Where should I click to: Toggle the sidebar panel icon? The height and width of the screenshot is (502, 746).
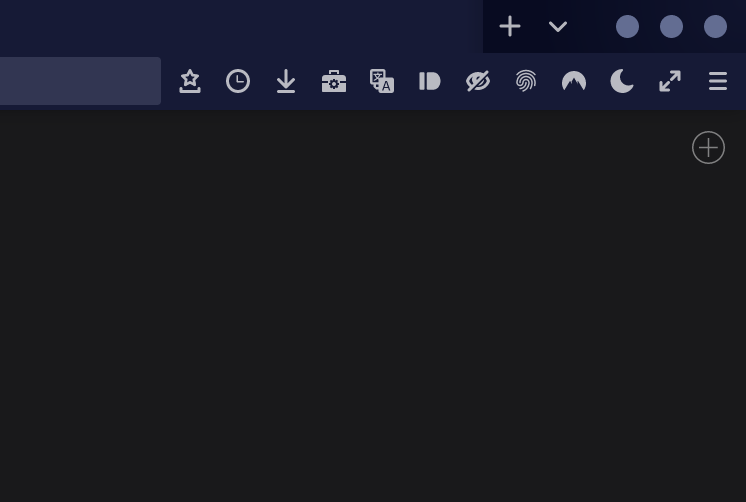pos(430,81)
